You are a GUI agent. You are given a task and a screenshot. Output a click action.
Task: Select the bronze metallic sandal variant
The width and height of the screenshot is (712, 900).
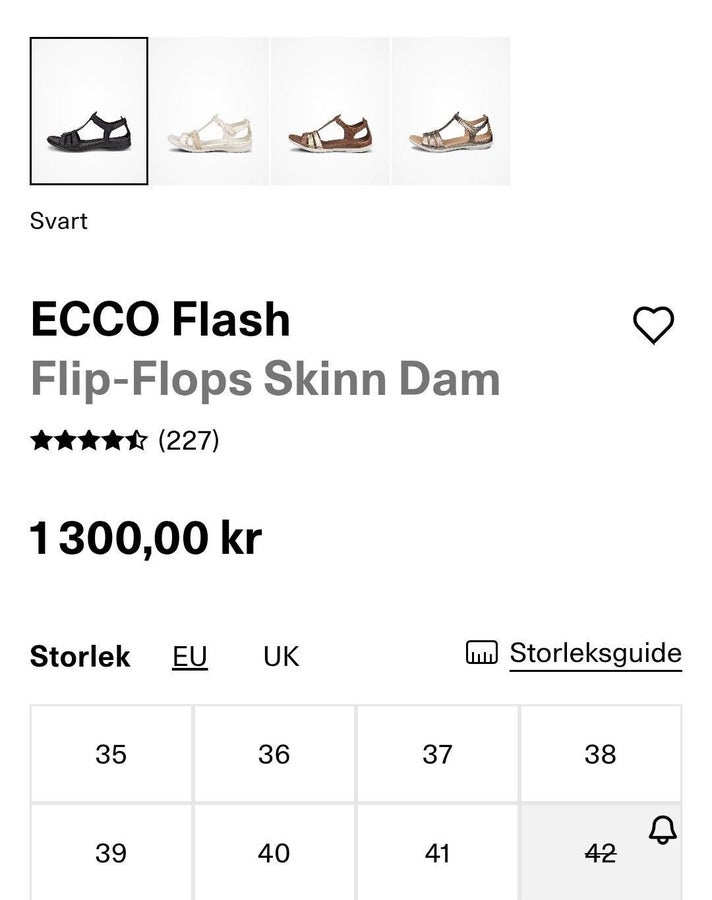[451, 111]
